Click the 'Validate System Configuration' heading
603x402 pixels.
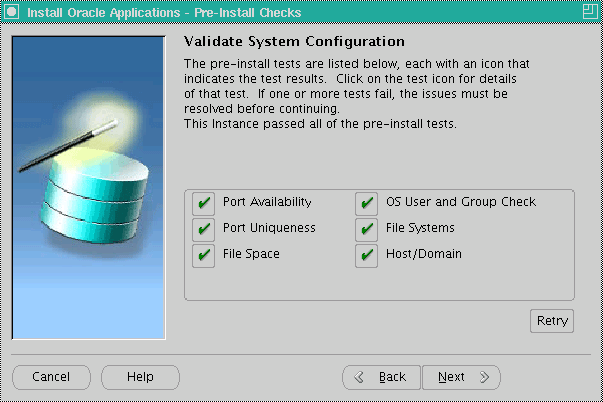tap(294, 42)
